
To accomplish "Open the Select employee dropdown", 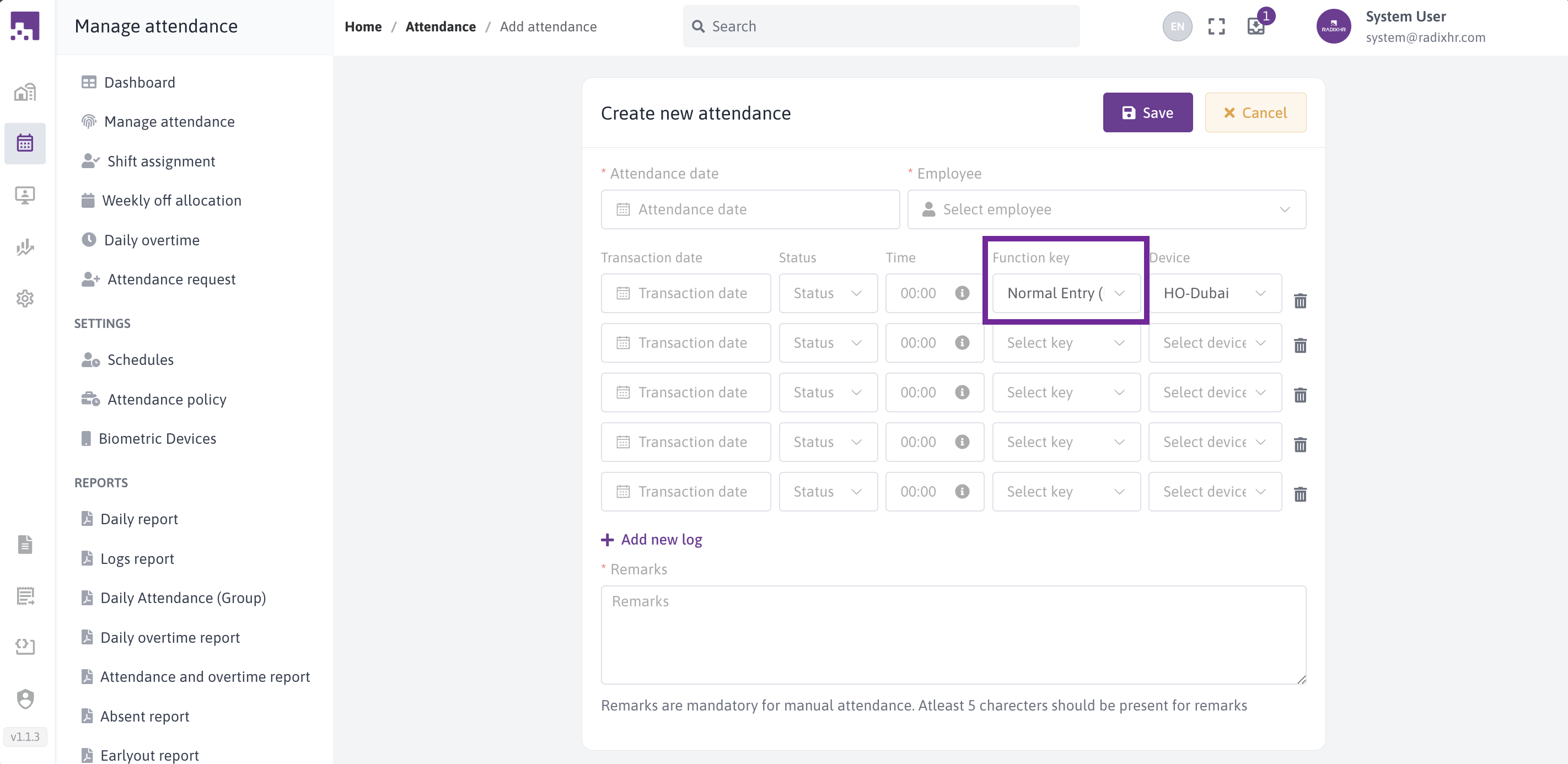I will (x=1106, y=209).
